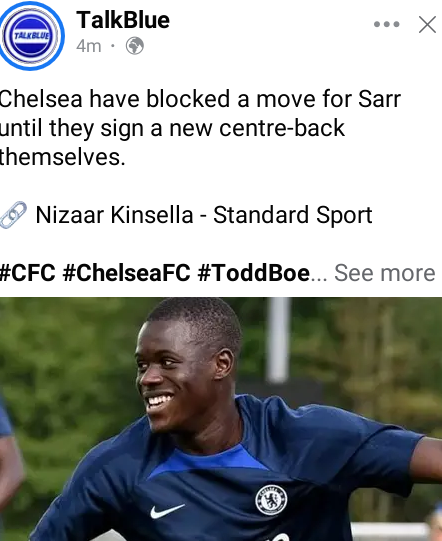Viewport: 442px width, 541px height.
Task: Dismiss the post with the X
Action: pyautogui.click(x=427, y=24)
